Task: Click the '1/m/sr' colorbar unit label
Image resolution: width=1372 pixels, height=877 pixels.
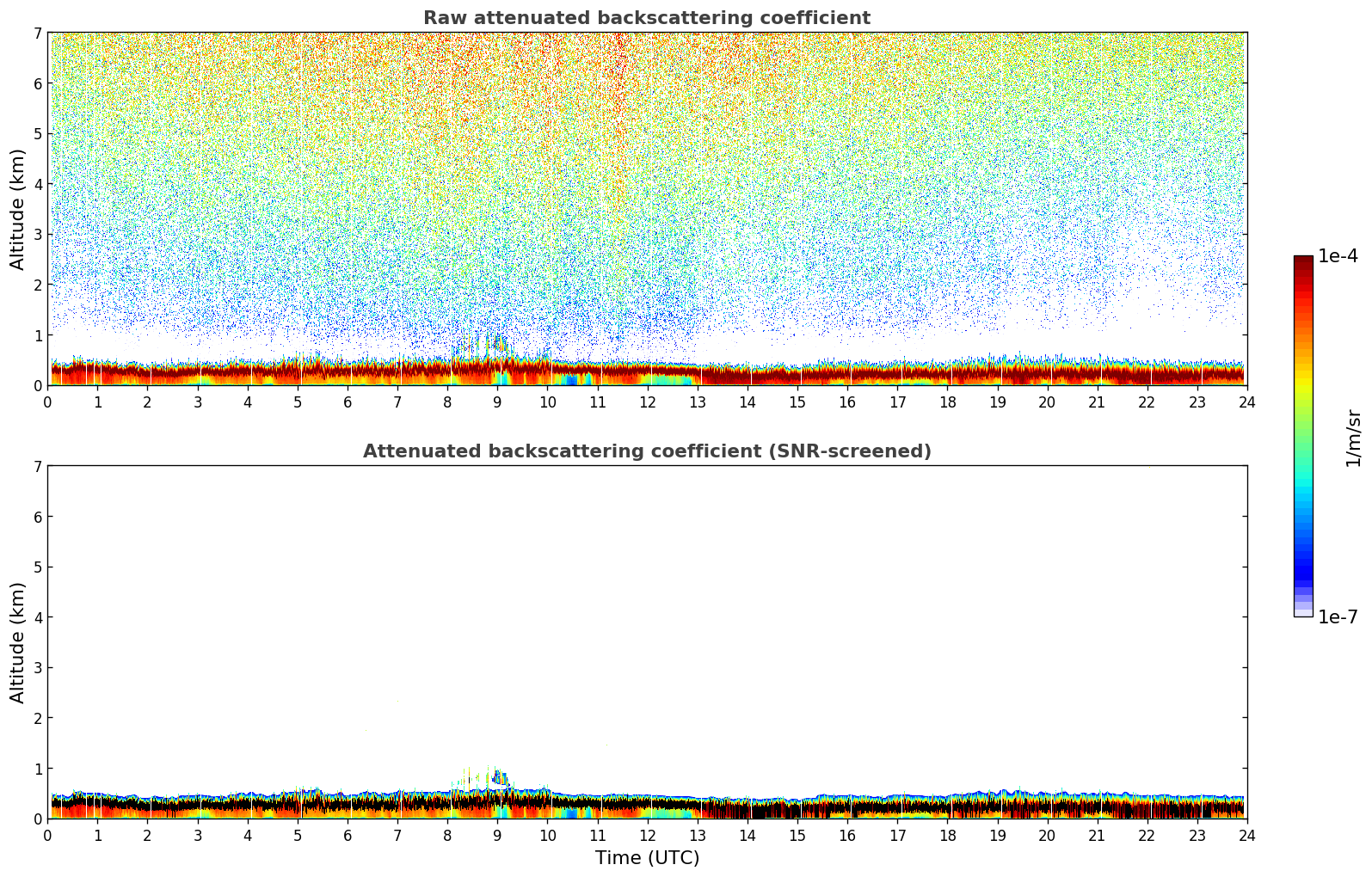Action: 1353,438
